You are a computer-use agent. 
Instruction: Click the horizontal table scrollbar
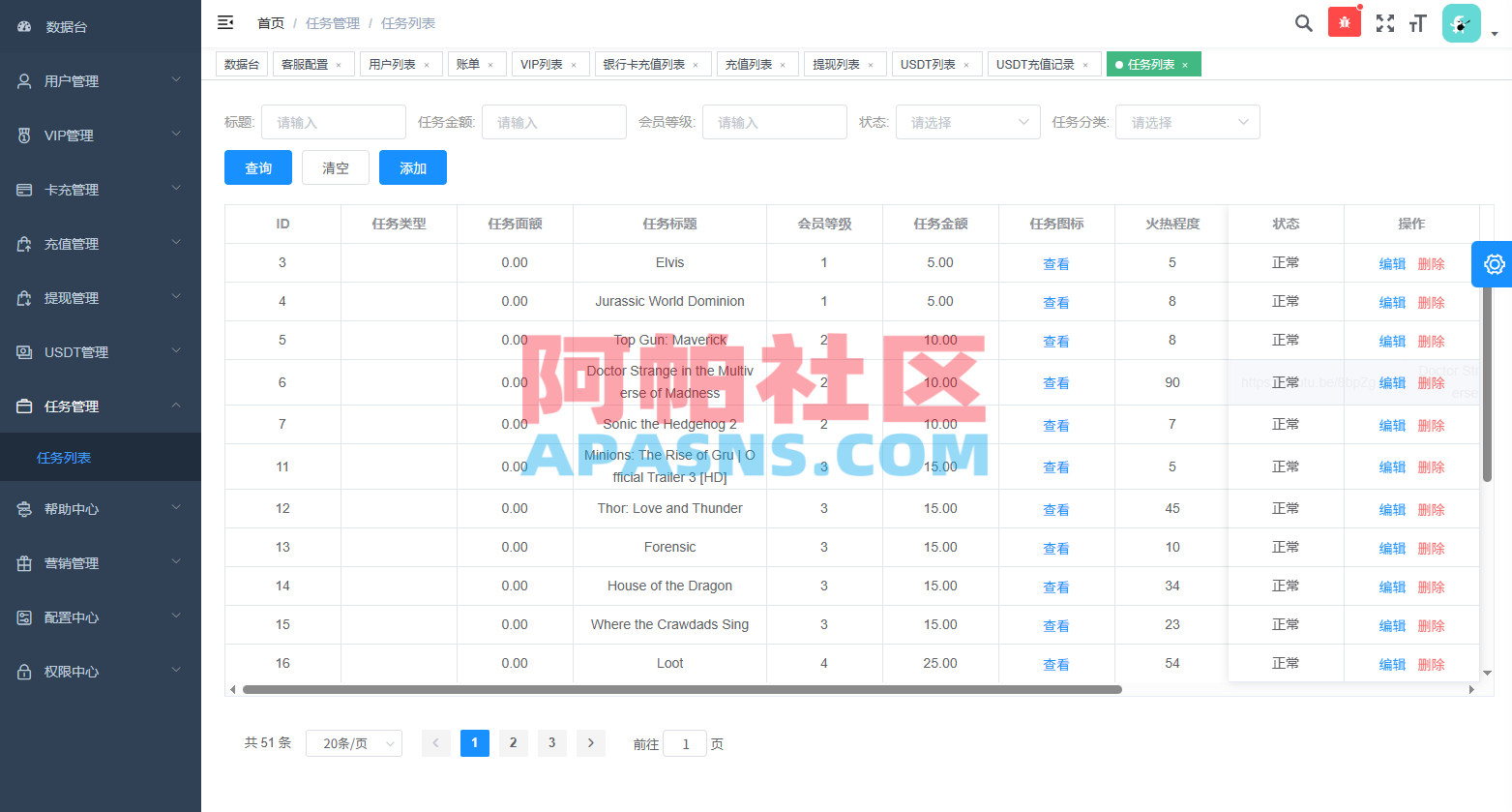[682, 690]
